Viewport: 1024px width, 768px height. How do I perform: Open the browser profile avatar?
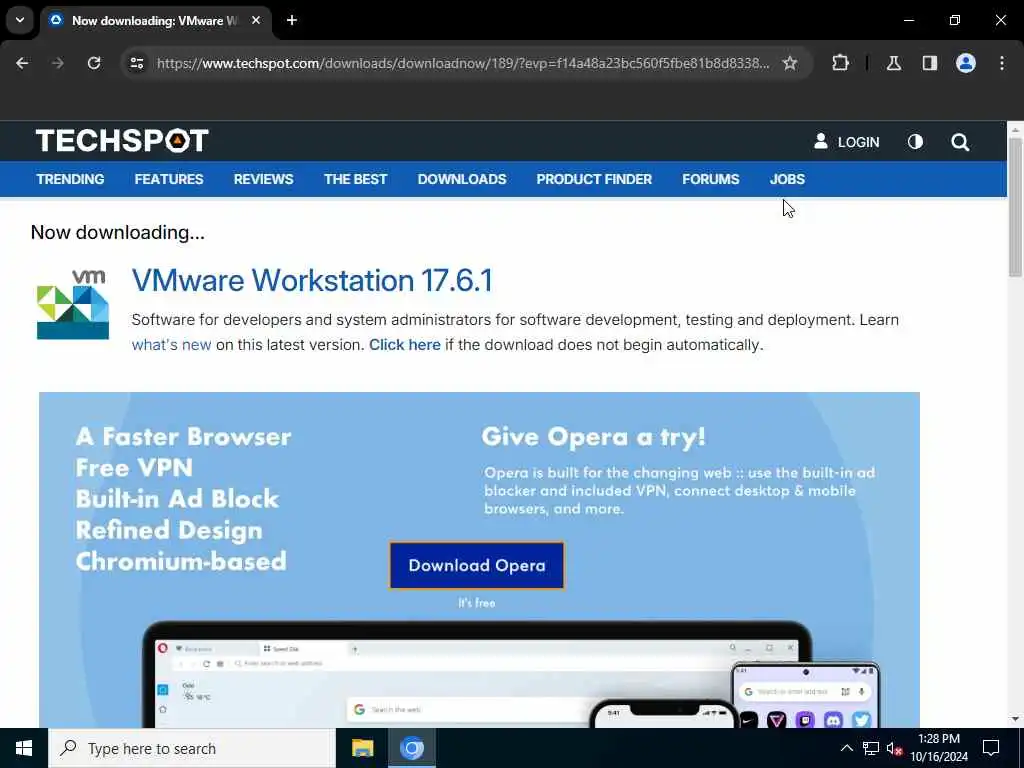pyautogui.click(x=966, y=63)
